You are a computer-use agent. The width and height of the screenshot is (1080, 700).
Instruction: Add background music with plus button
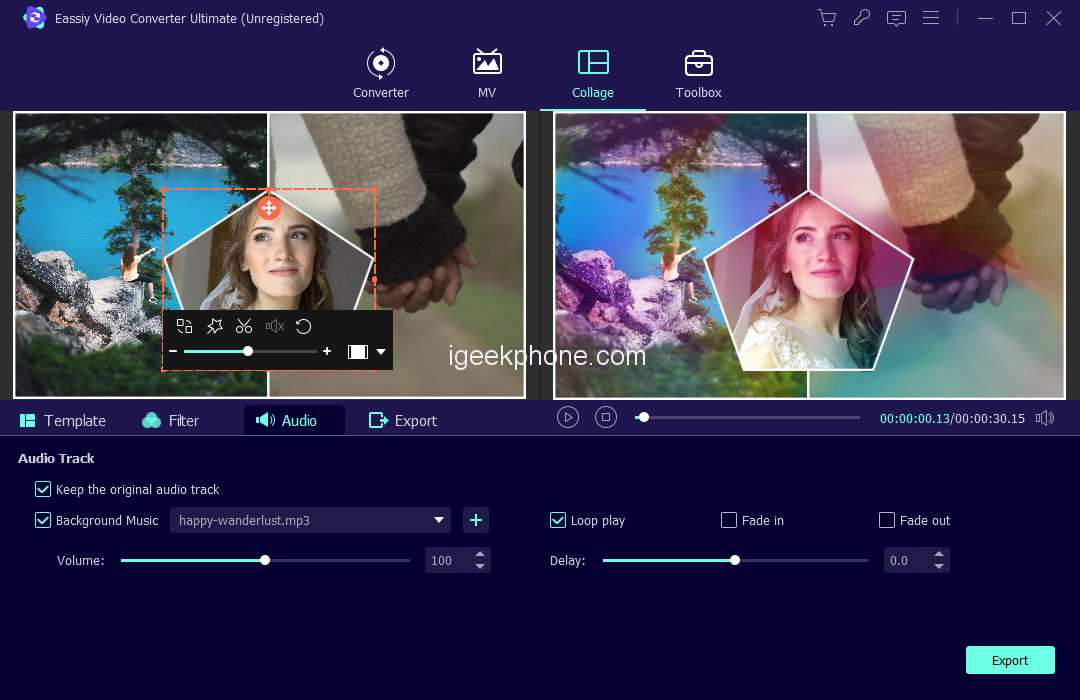pyautogui.click(x=476, y=520)
